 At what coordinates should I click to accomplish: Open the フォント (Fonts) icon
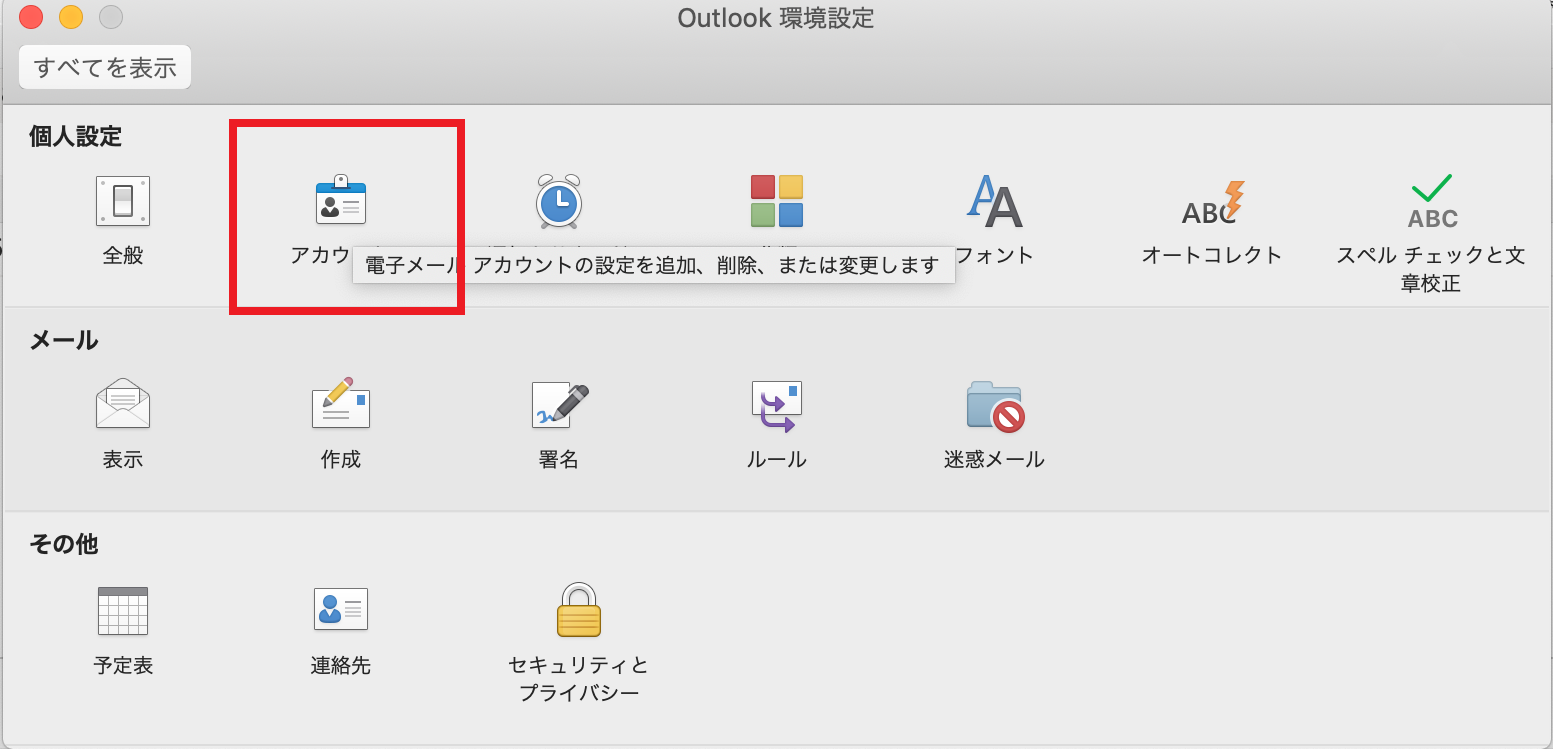coord(994,201)
